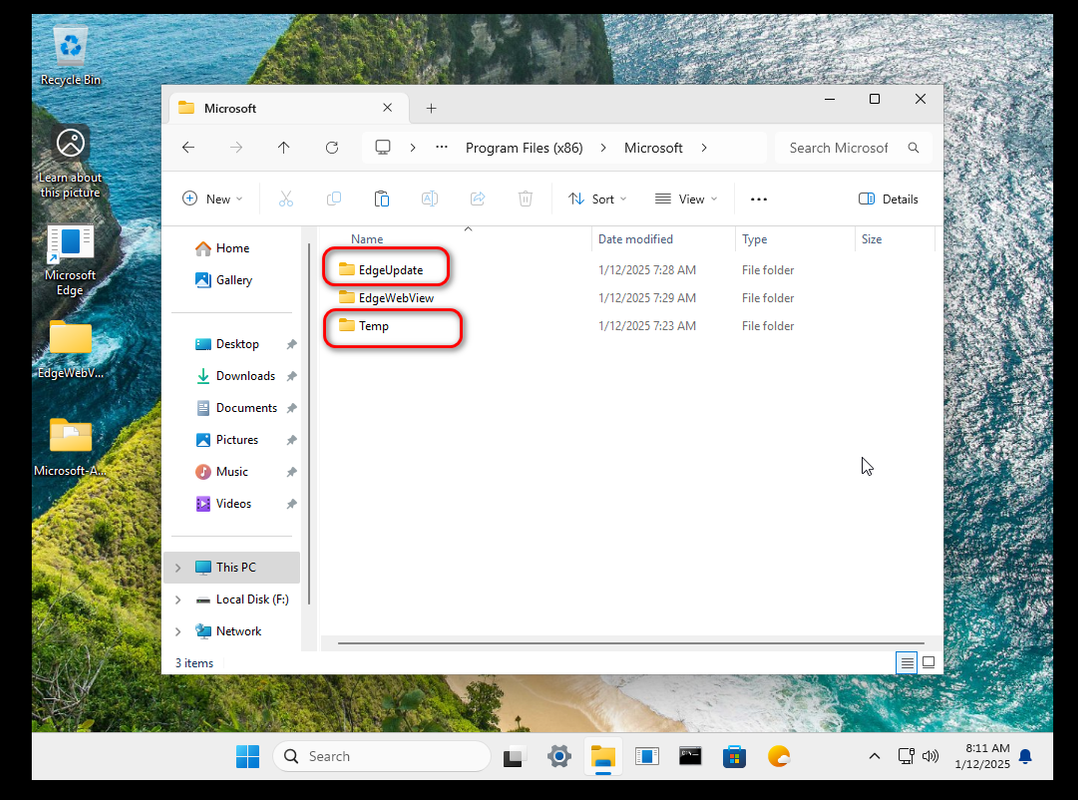Image resolution: width=1078 pixels, height=800 pixels.
Task: Open Settings gear in taskbar
Action: [559, 757]
